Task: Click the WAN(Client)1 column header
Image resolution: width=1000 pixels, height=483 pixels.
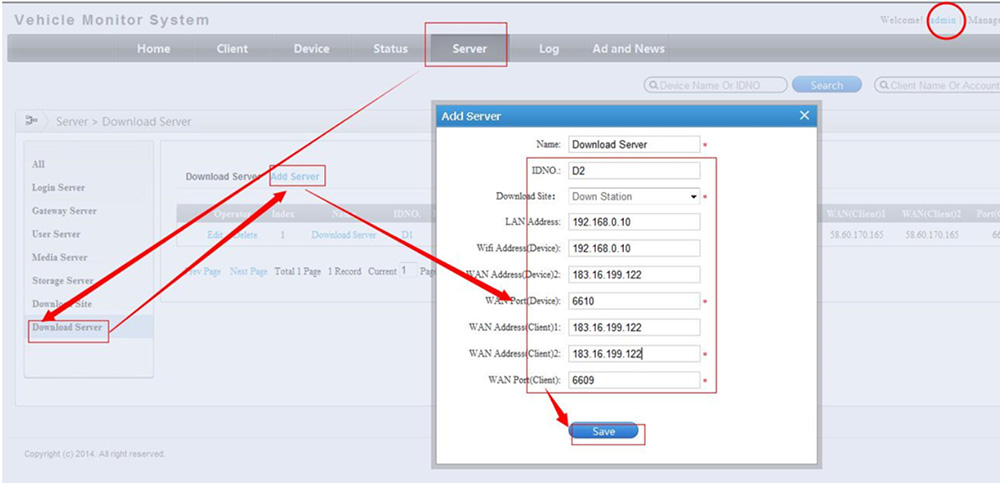Action: 856,213
